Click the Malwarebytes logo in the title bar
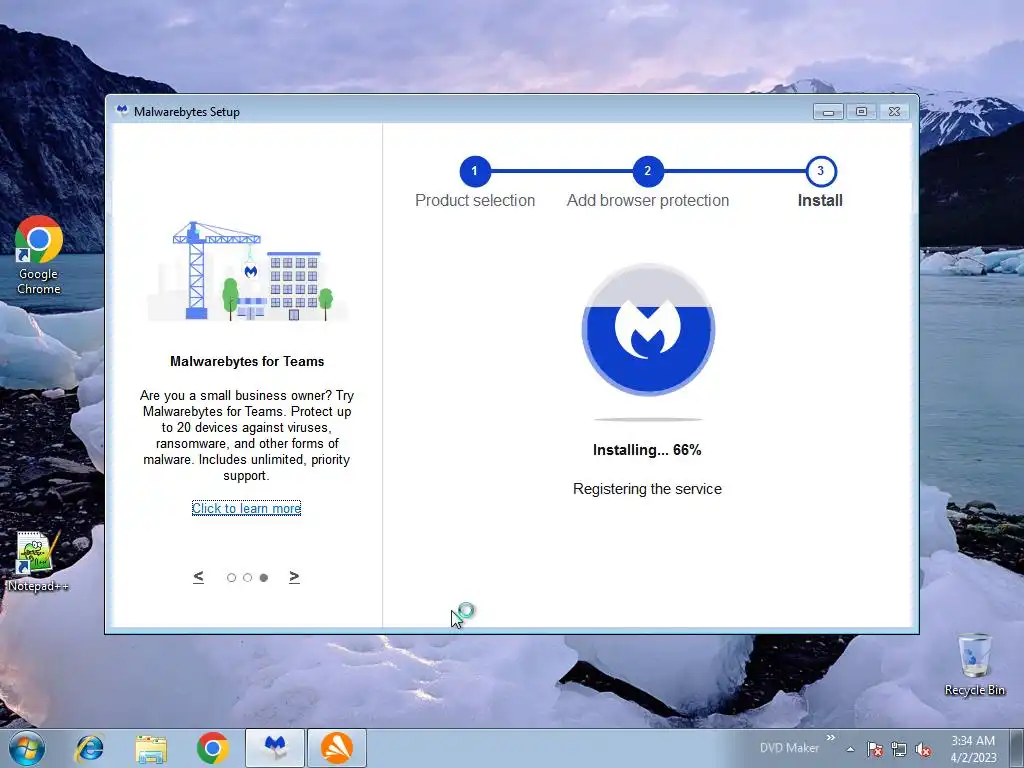 pyautogui.click(x=121, y=111)
